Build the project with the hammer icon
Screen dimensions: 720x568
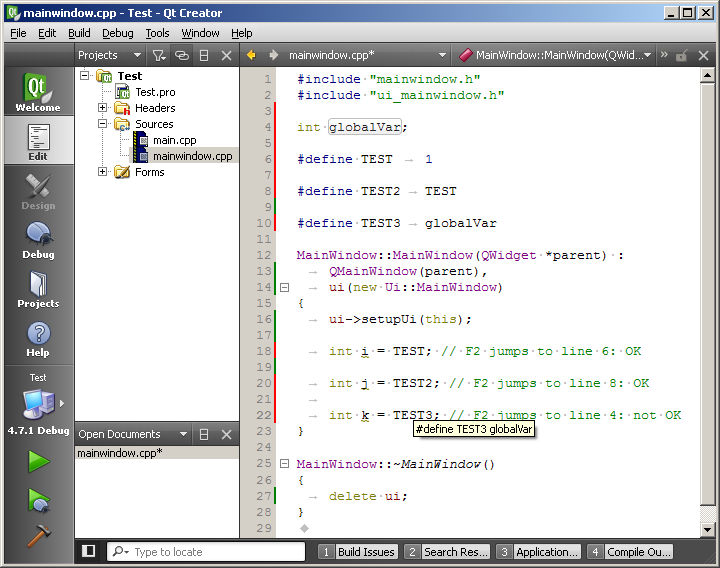tap(38, 535)
